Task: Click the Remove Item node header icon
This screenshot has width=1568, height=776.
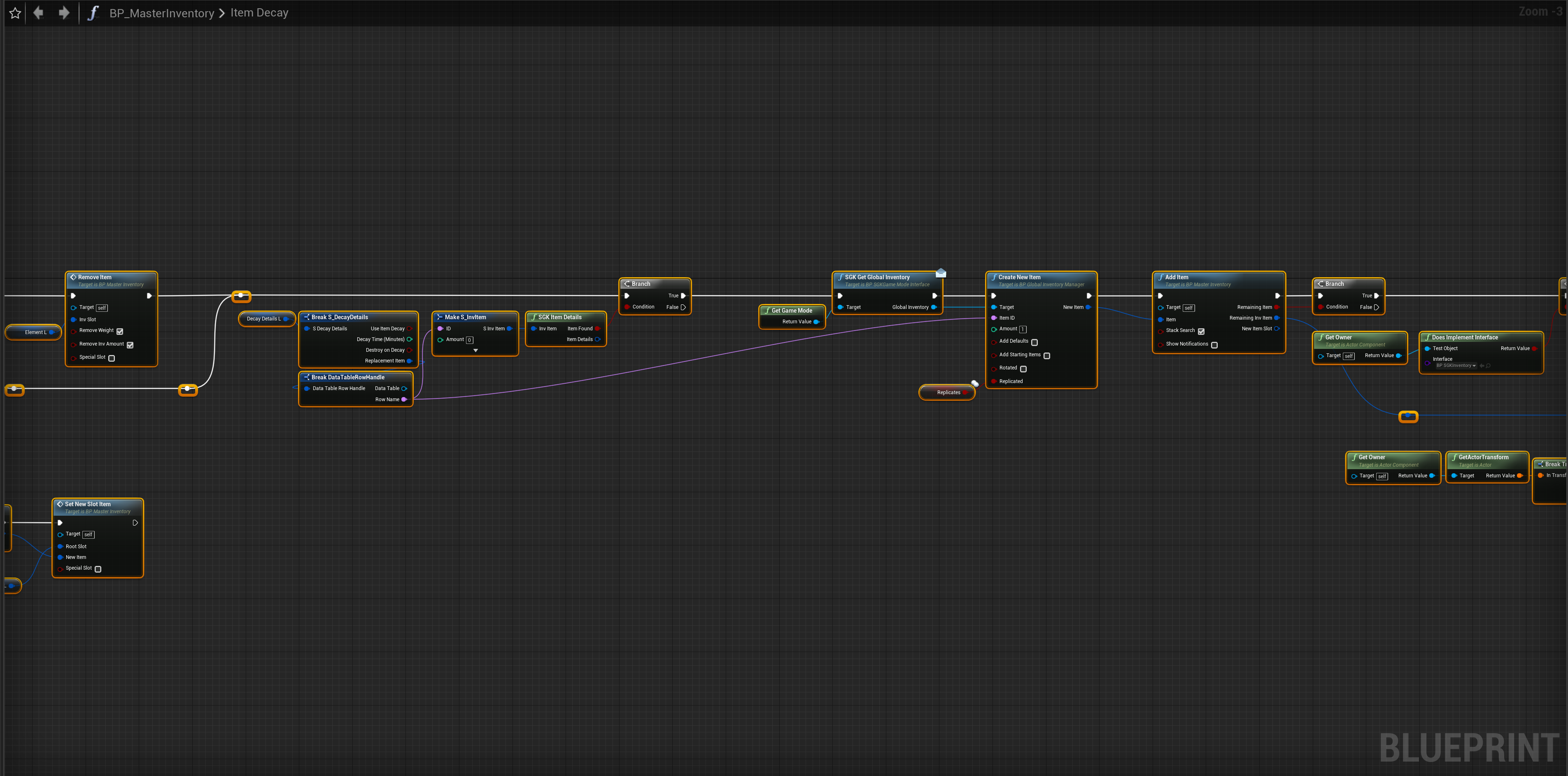Action: 73,277
